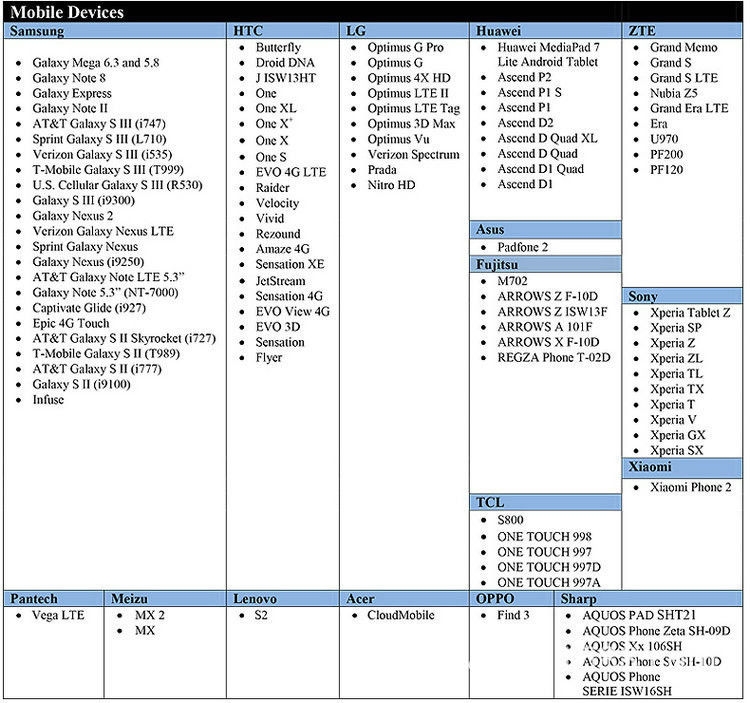Select MX 2 under Meizu
The height and width of the screenshot is (703, 750).
[x=150, y=615]
